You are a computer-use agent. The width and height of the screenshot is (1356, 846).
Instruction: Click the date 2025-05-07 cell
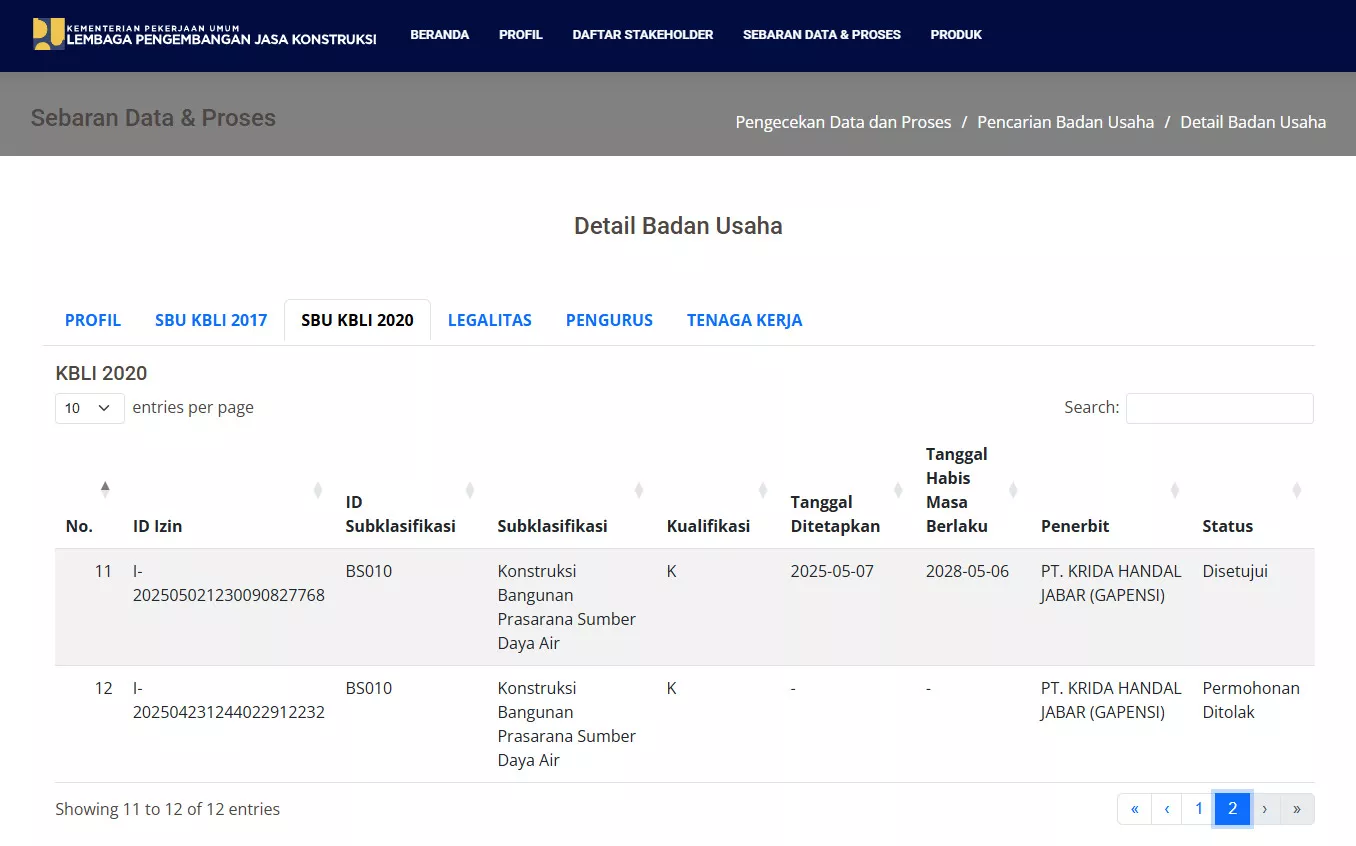tap(832, 571)
